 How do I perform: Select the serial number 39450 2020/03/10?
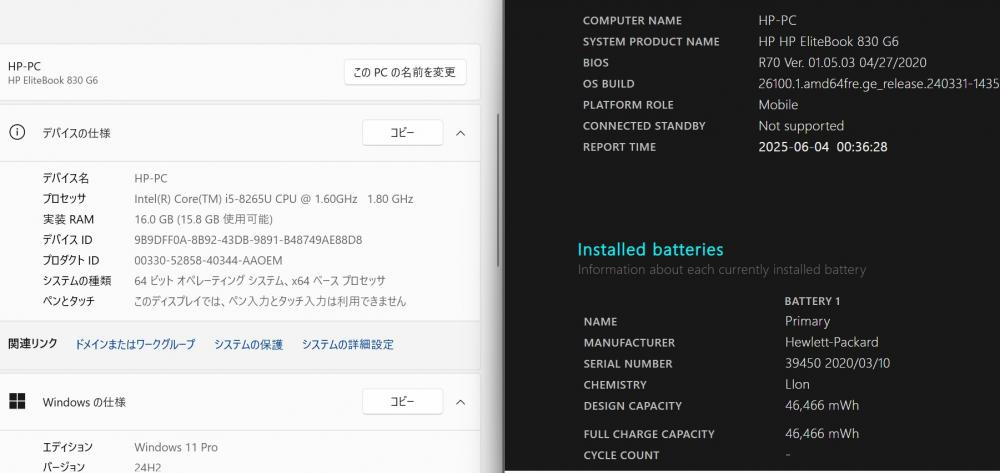pos(837,363)
